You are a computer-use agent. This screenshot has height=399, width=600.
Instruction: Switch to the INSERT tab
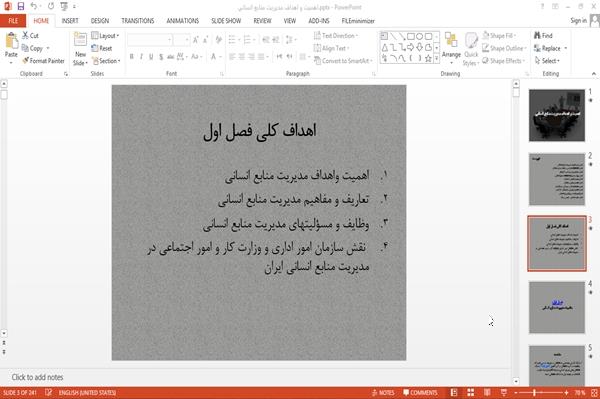coord(70,21)
